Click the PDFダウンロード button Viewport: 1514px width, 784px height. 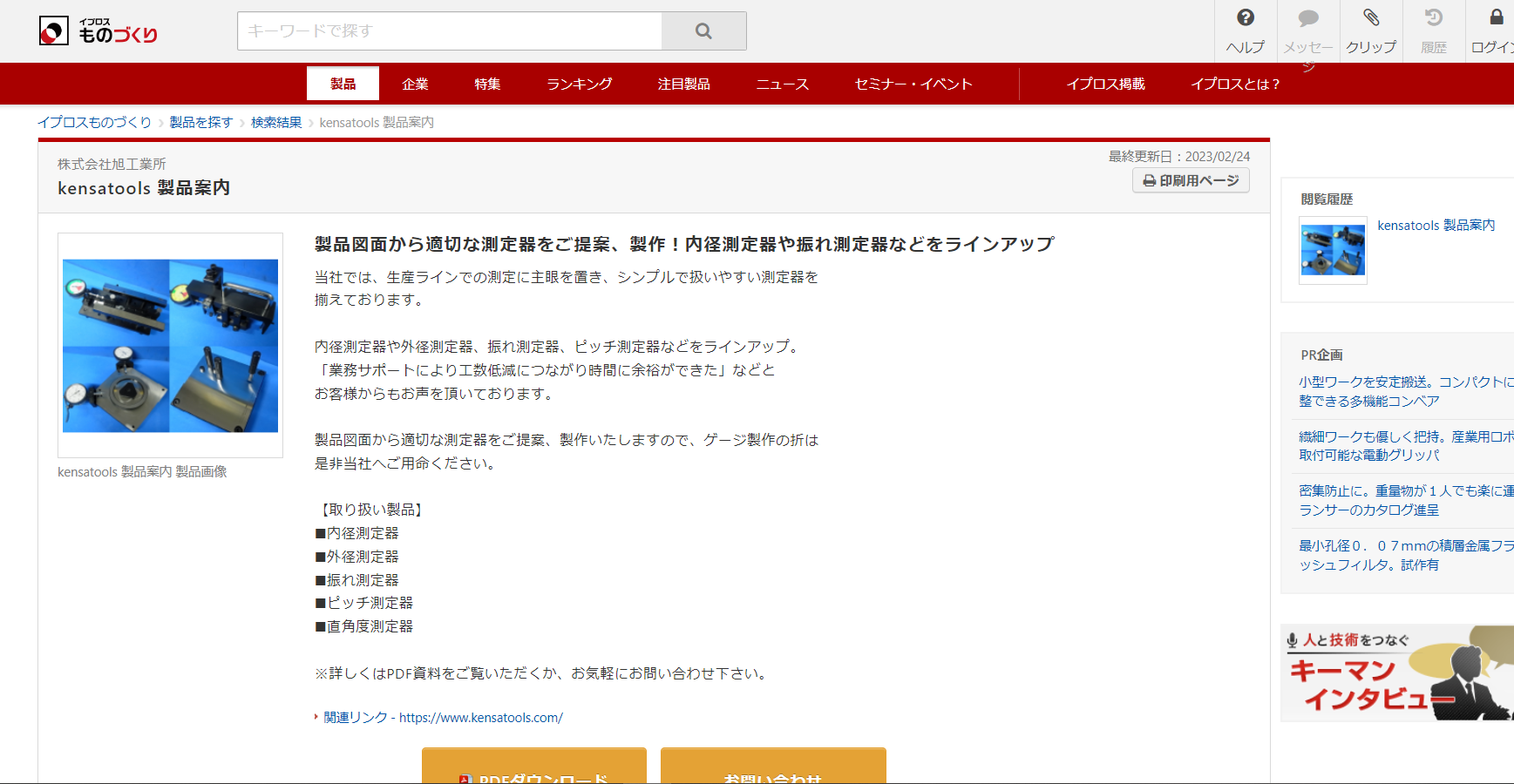click(534, 766)
